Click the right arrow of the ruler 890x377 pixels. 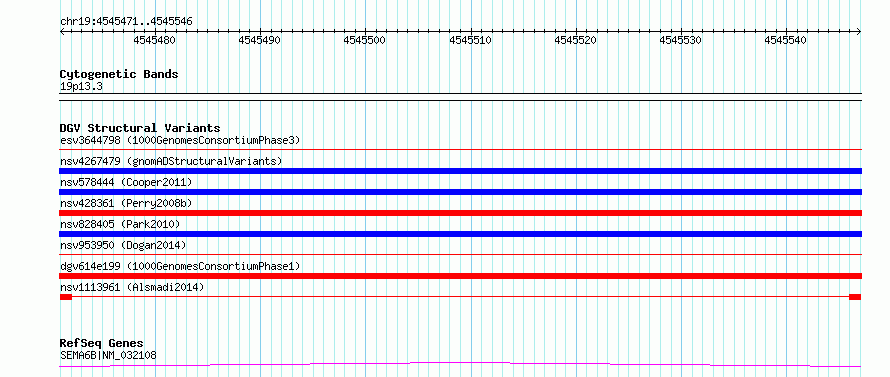coord(859,32)
